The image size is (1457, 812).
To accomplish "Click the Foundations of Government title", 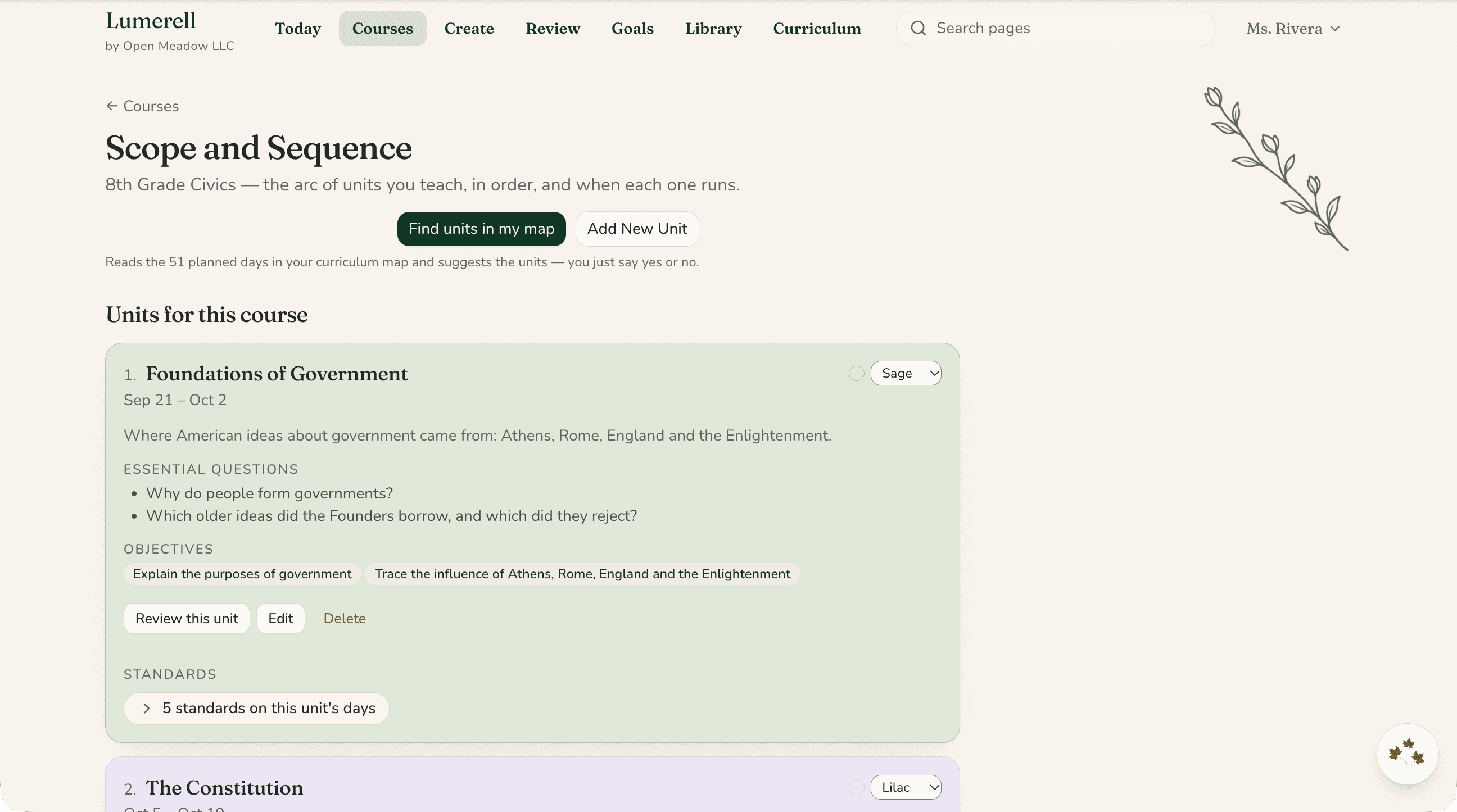I will [x=277, y=374].
